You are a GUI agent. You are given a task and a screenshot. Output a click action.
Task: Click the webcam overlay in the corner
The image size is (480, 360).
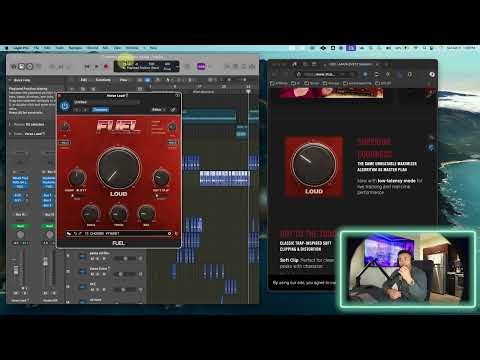pos(407,268)
